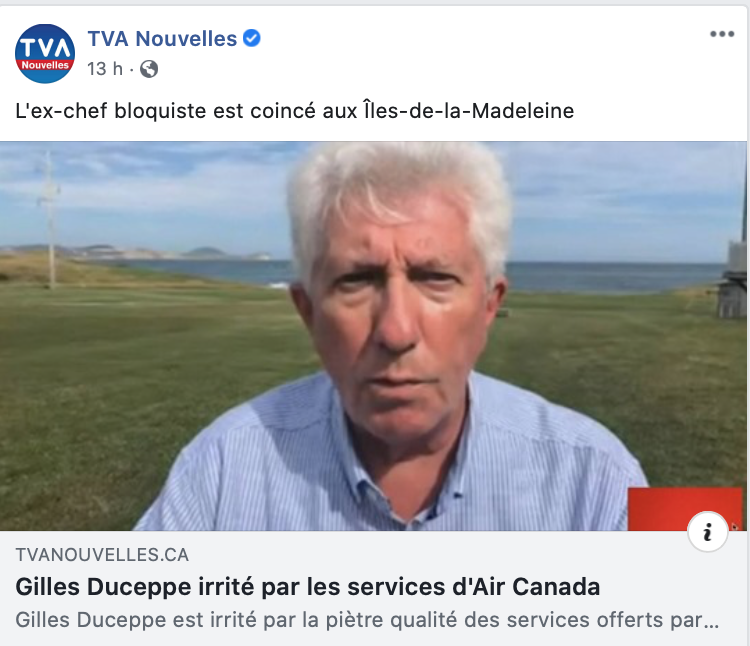Screen dimensions: 750x646
Task: Click the utility pole in the photo
Action: (51, 220)
